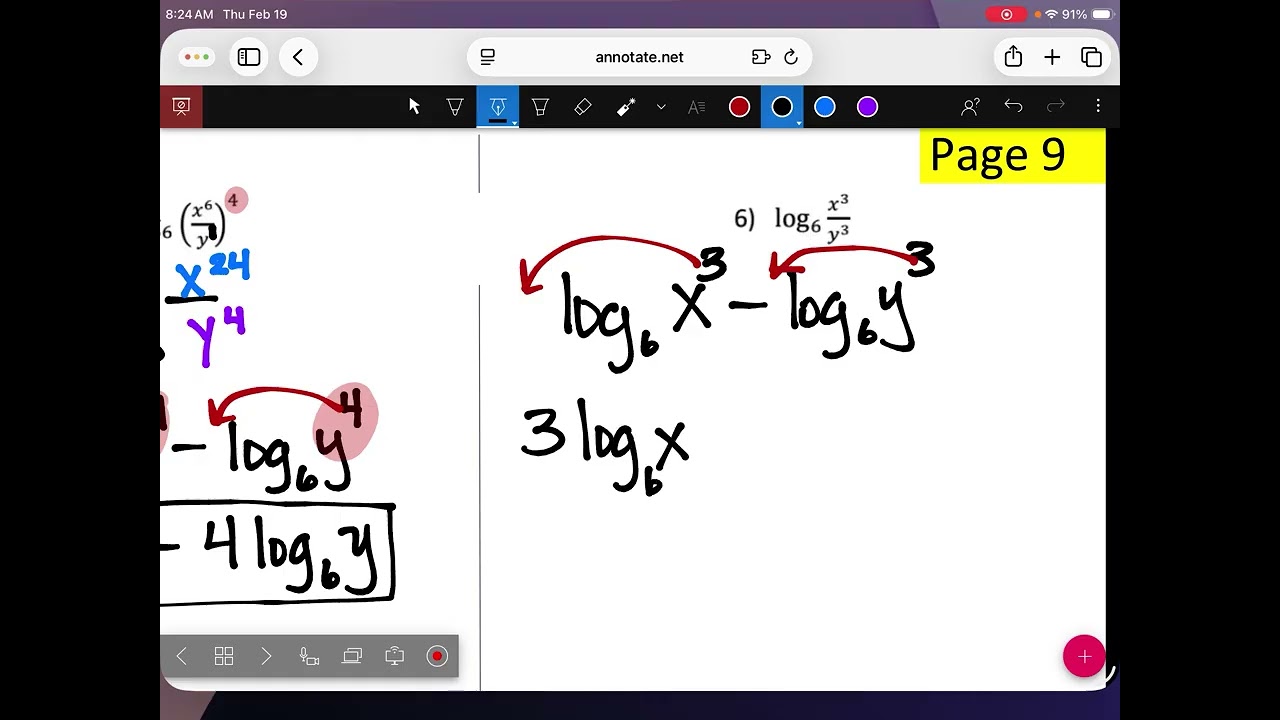Screen dimensions: 1280x720
Task: Choose the red pen color
Action: click(739, 107)
